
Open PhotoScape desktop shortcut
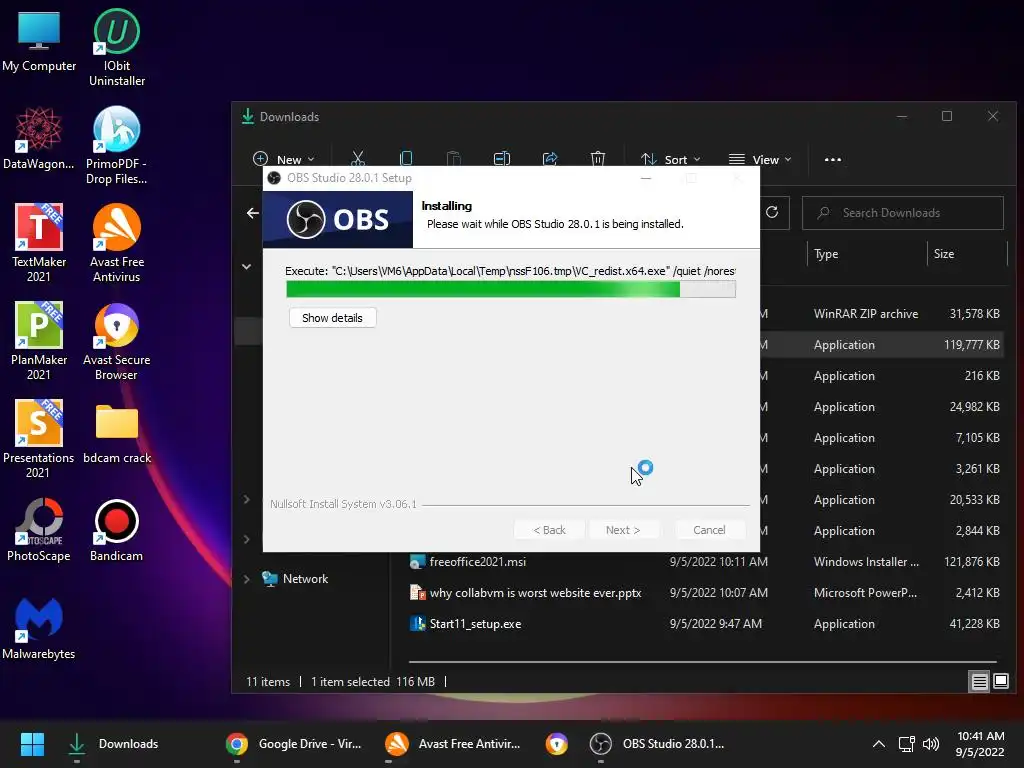tap(39, 530)
